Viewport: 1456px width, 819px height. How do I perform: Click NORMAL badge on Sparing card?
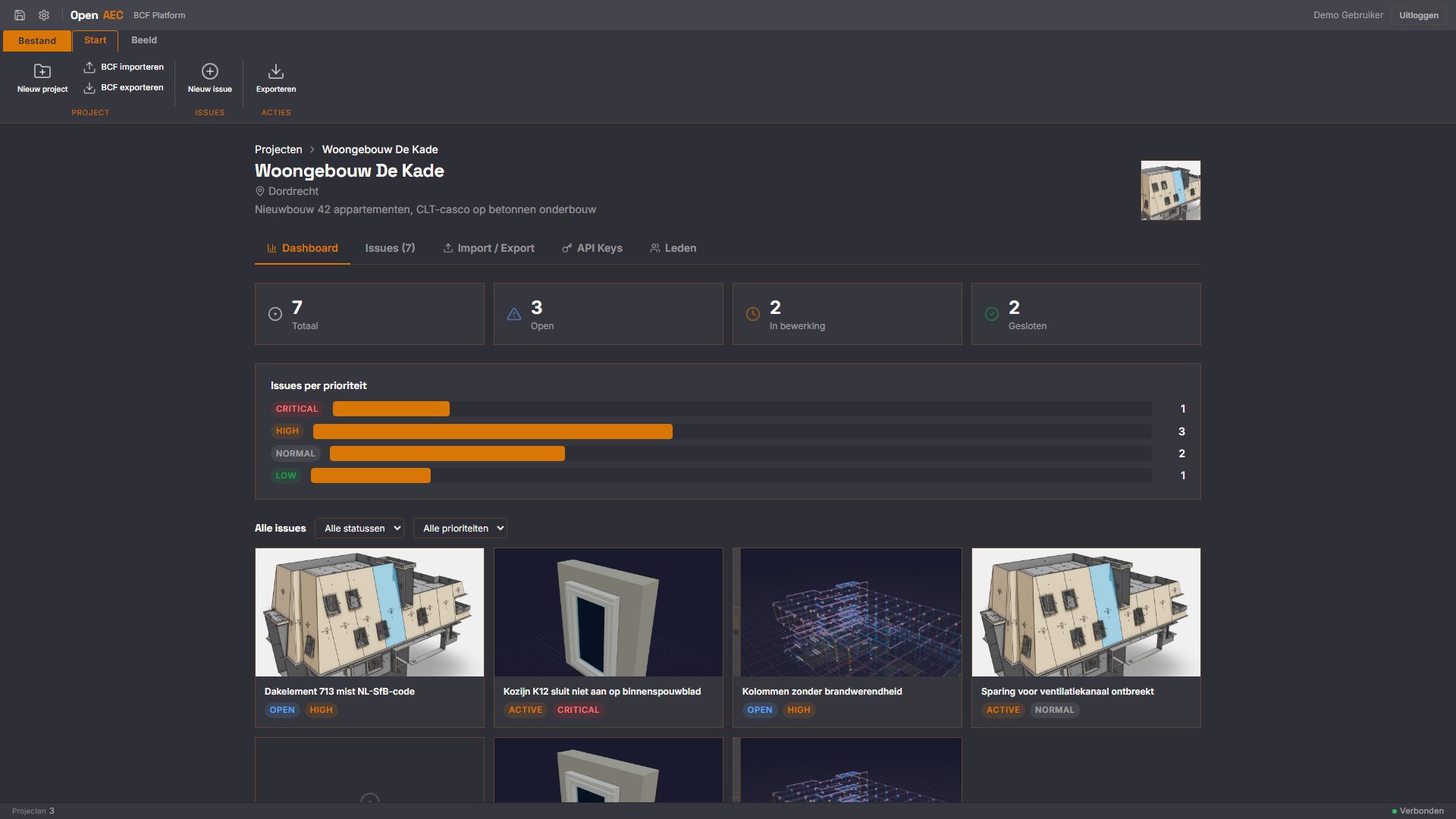1054,711
